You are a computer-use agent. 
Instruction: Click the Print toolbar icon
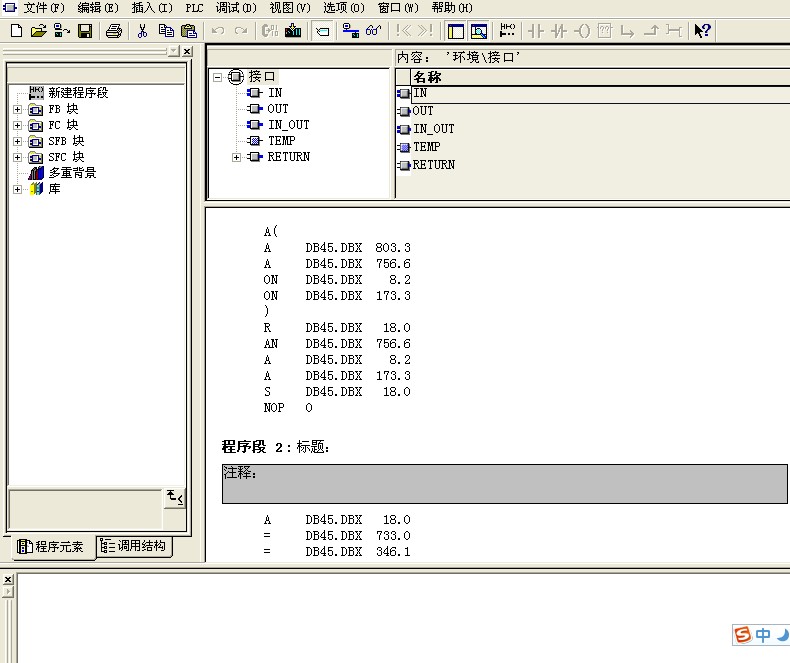click(x=114, y=31)
